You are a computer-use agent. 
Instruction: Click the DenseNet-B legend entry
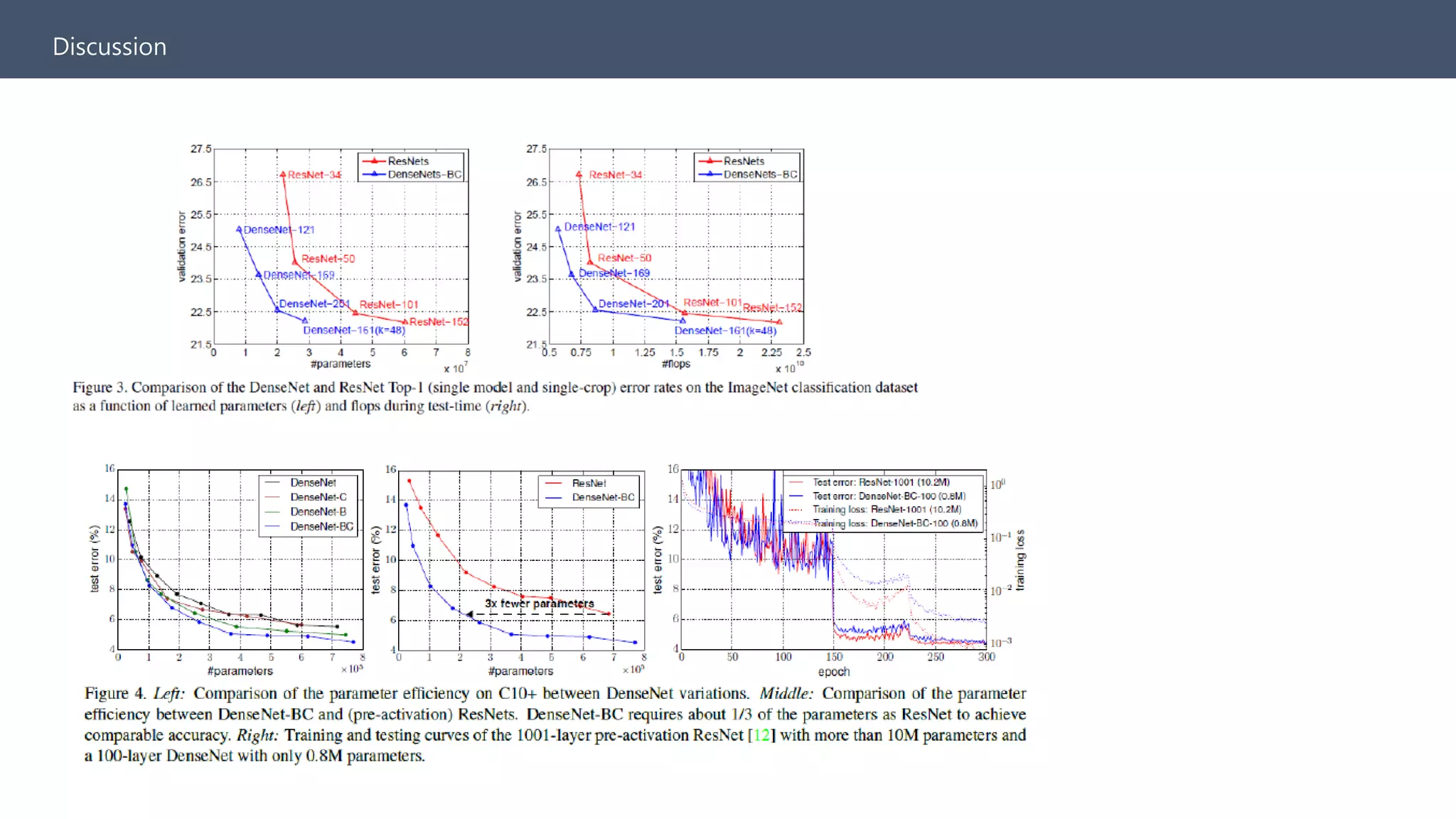coord(318,512)
